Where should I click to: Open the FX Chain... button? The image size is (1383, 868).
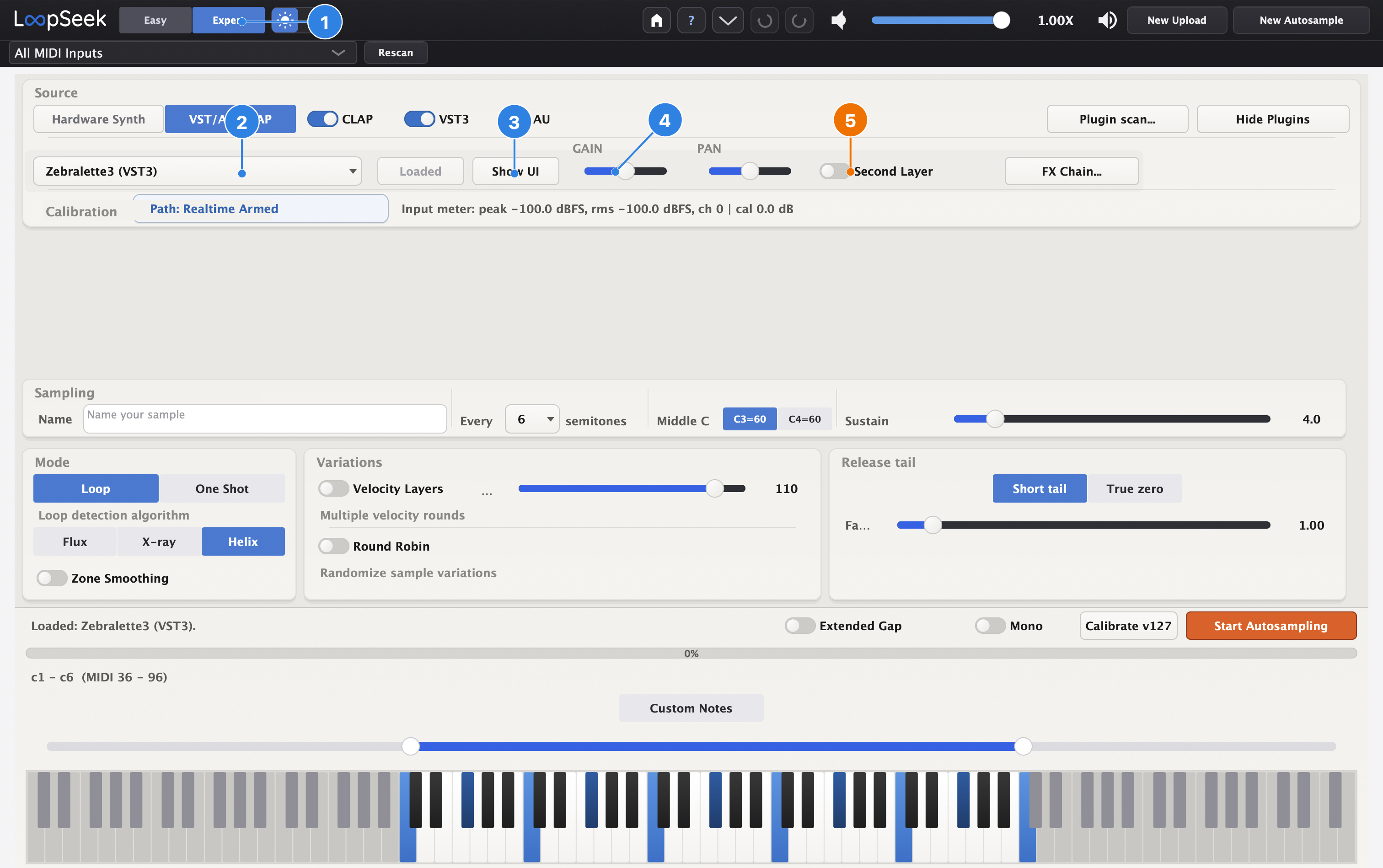1071,171
